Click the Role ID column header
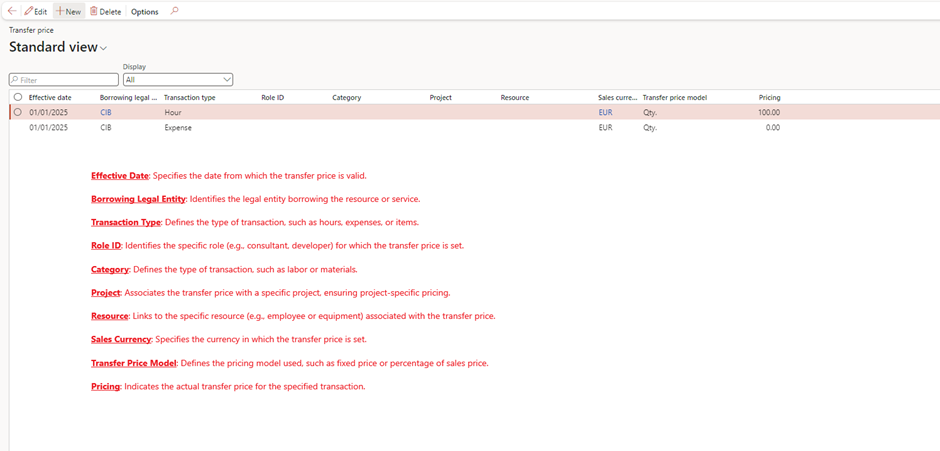Screen dimensions: 940x451 click(272, 97)
